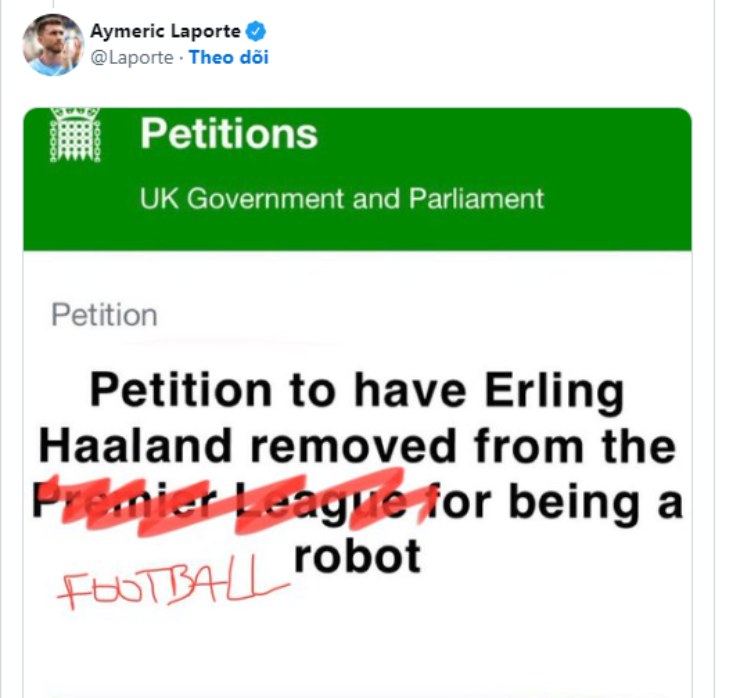Click the handwritten FOOTBALL annotation
This screenshot has width=740, height=698.
pyautogui.click(x=172, y=583)
